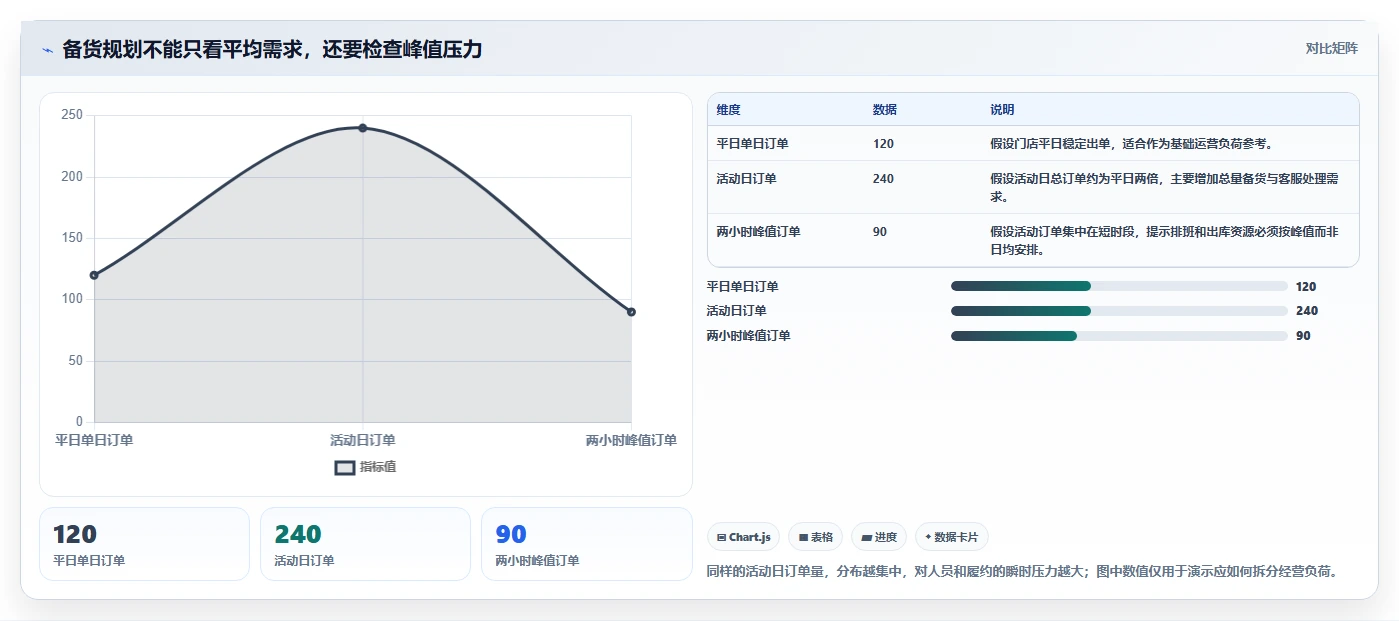Click progress value 120

point(1306,286)
